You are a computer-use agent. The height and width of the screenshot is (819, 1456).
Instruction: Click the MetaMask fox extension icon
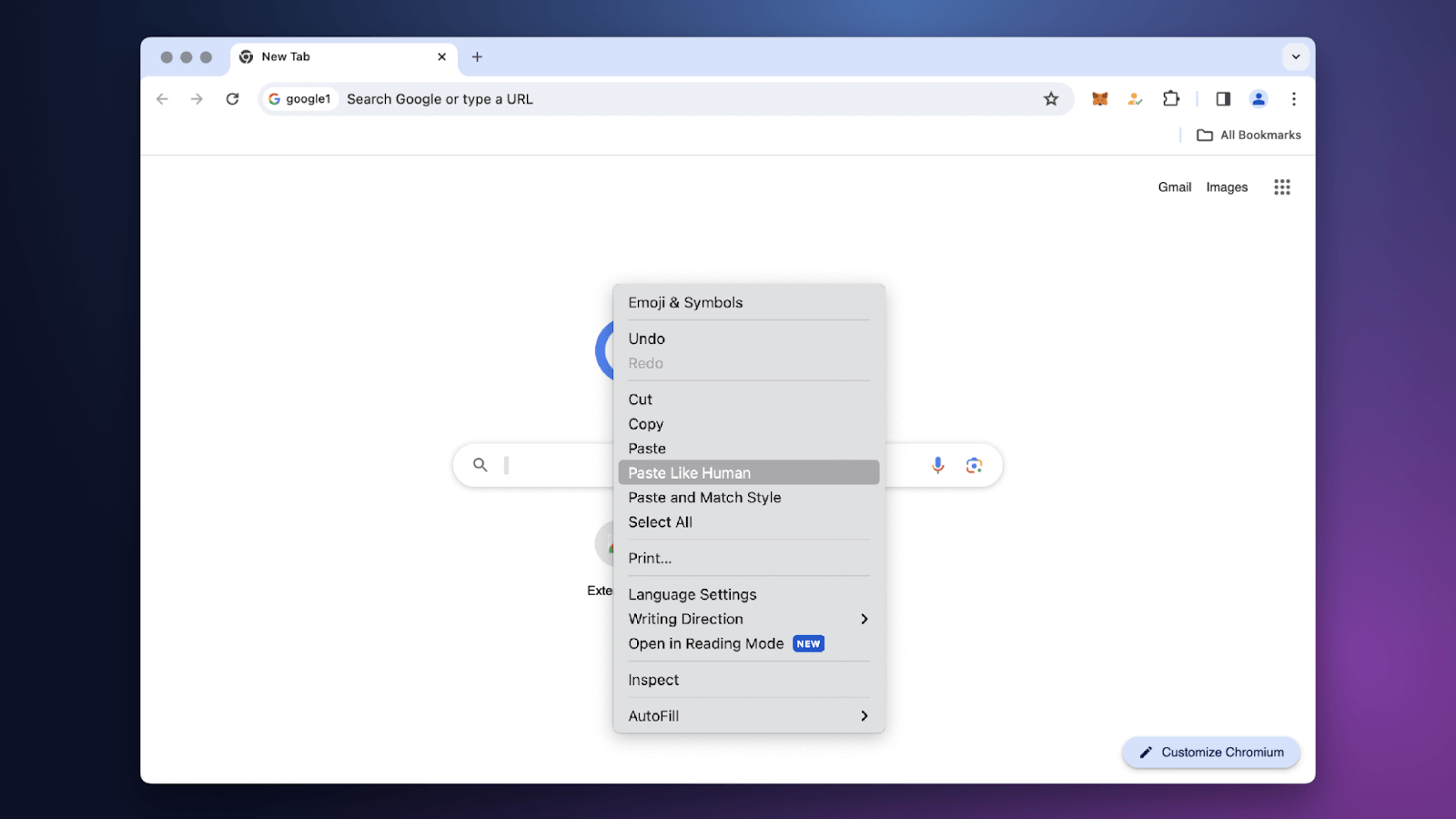click(x=1099, y=99)
